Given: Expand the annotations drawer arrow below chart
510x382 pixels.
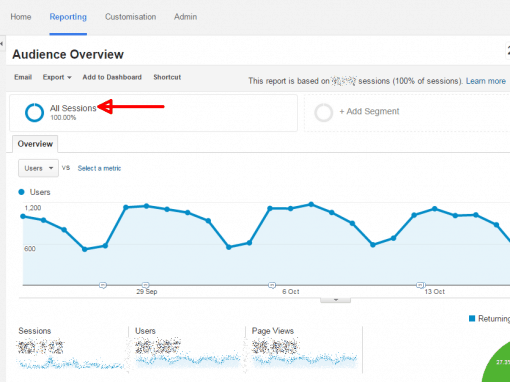Looking at the screenshot, I should (x=336, y=300).
